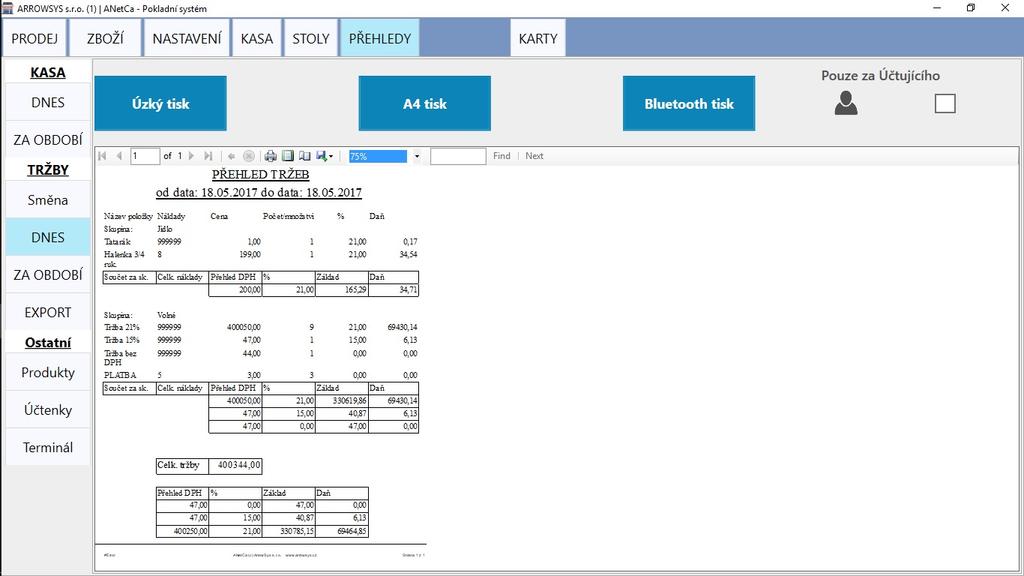
Task: Click EXPORT sidebar item
Action: (48, 312)
